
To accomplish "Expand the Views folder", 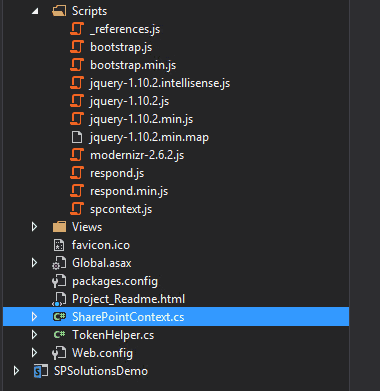I will click(34, 227).
